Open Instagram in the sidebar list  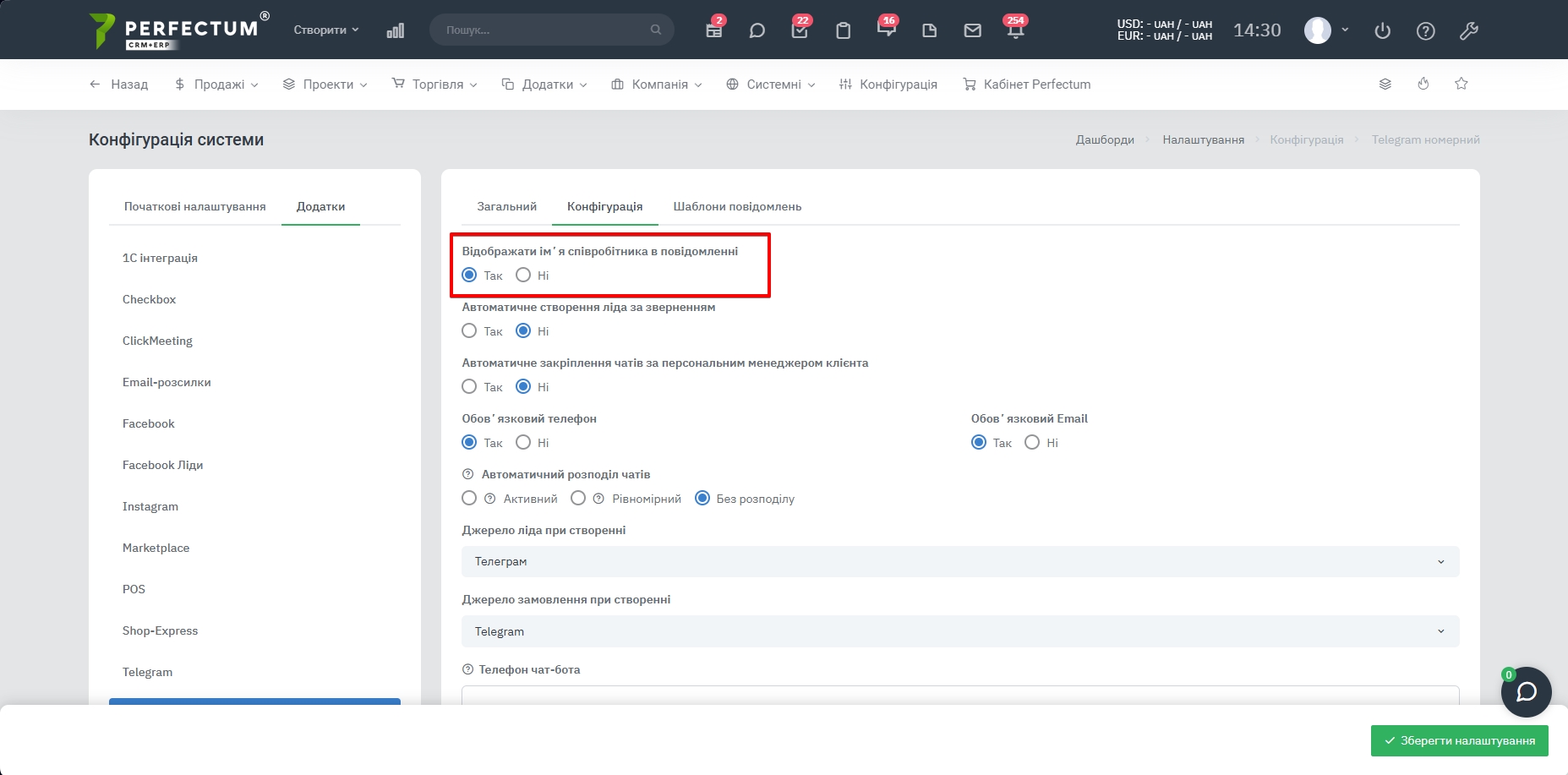[x=150, y=506]
